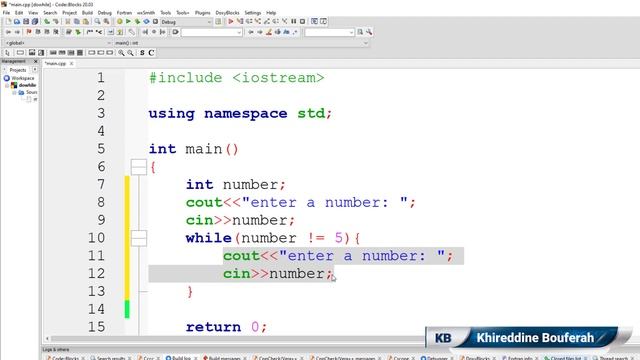
Task: Collapse the while loop fold at line 10
Action: (139, 238)
